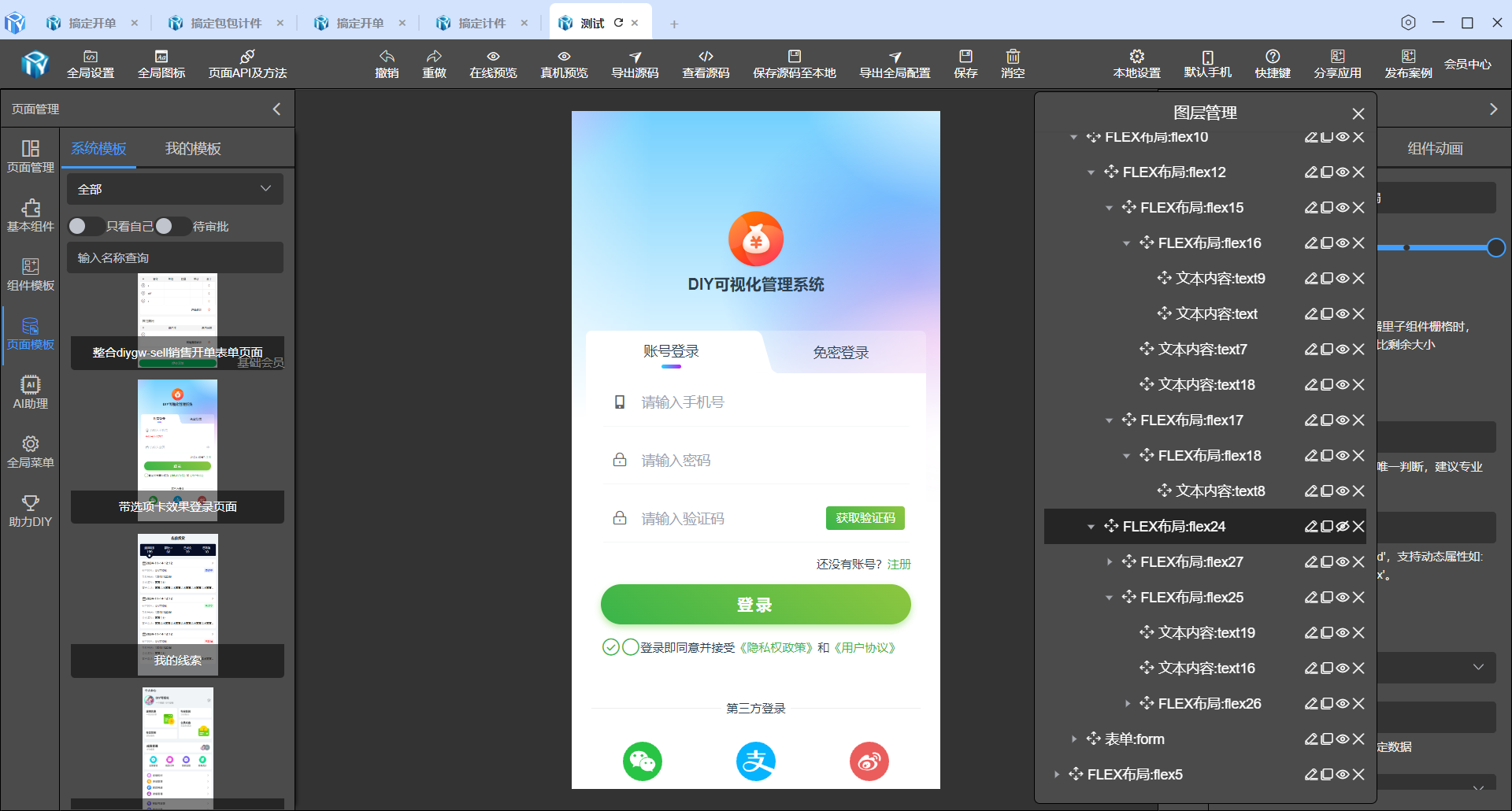Switch to the 免密登录 tab in preview
This screenshot has height=811, width=1512.
pyautogui.click(x=839, y=352)
